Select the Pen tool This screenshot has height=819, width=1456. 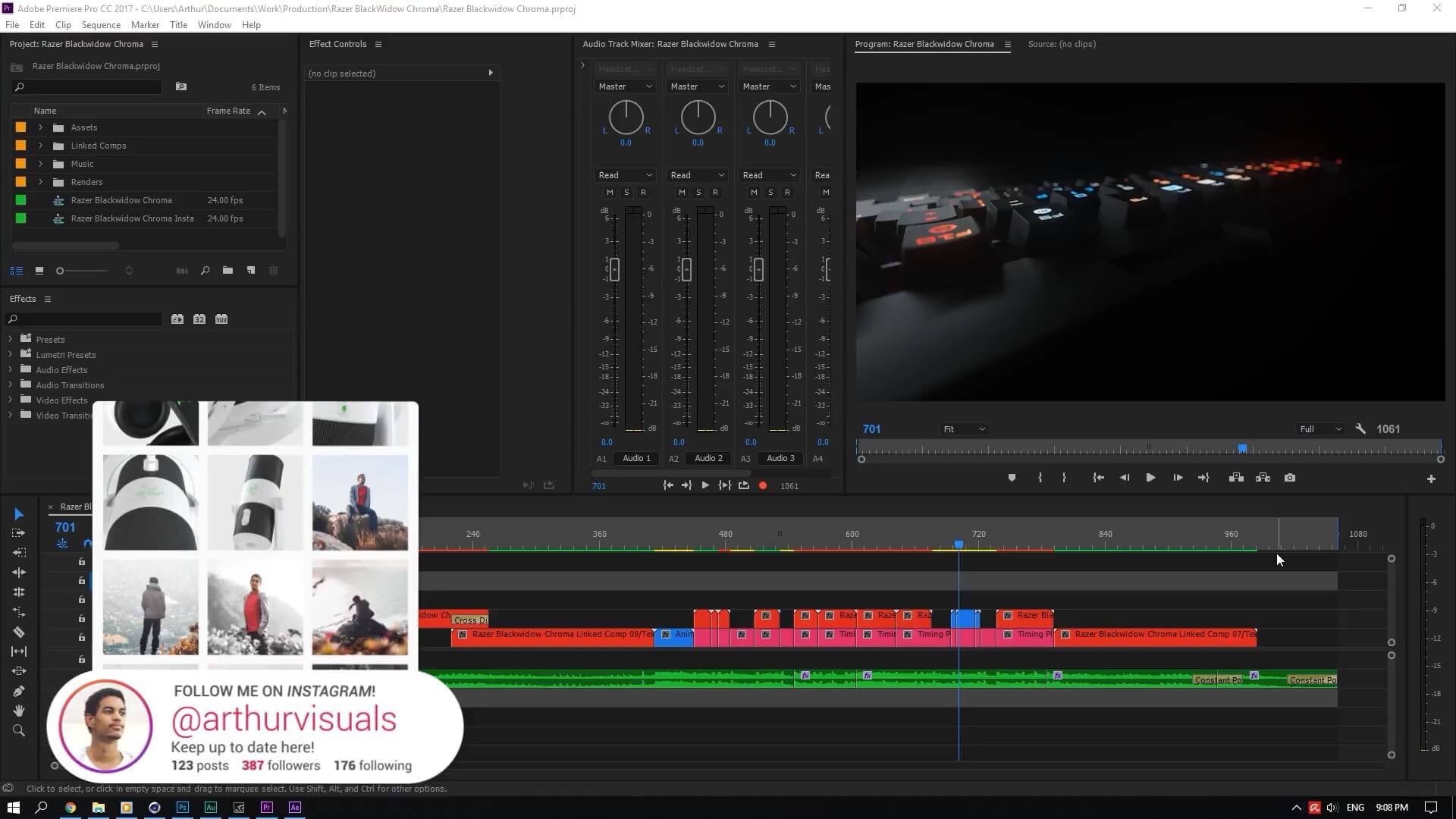click(x=19, y=691)
